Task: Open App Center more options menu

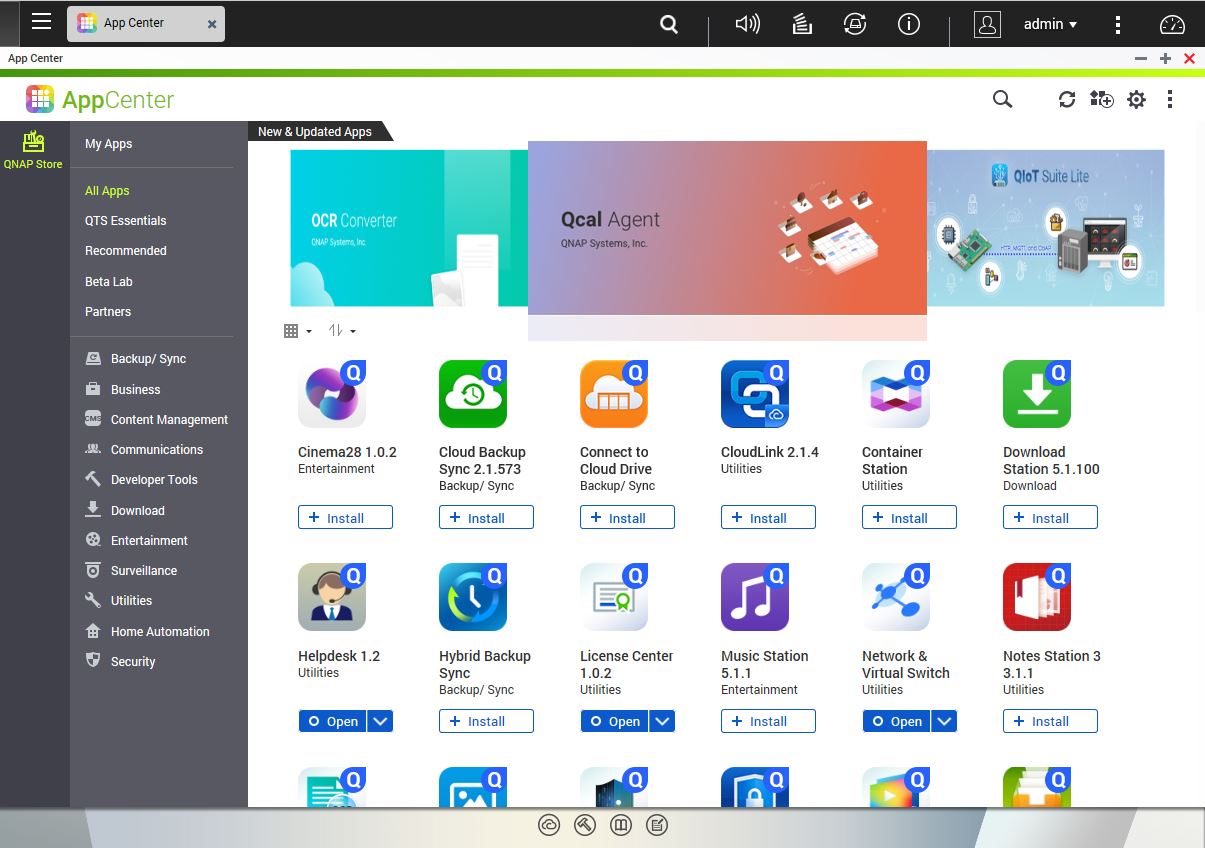Action: click(1169, 99)
